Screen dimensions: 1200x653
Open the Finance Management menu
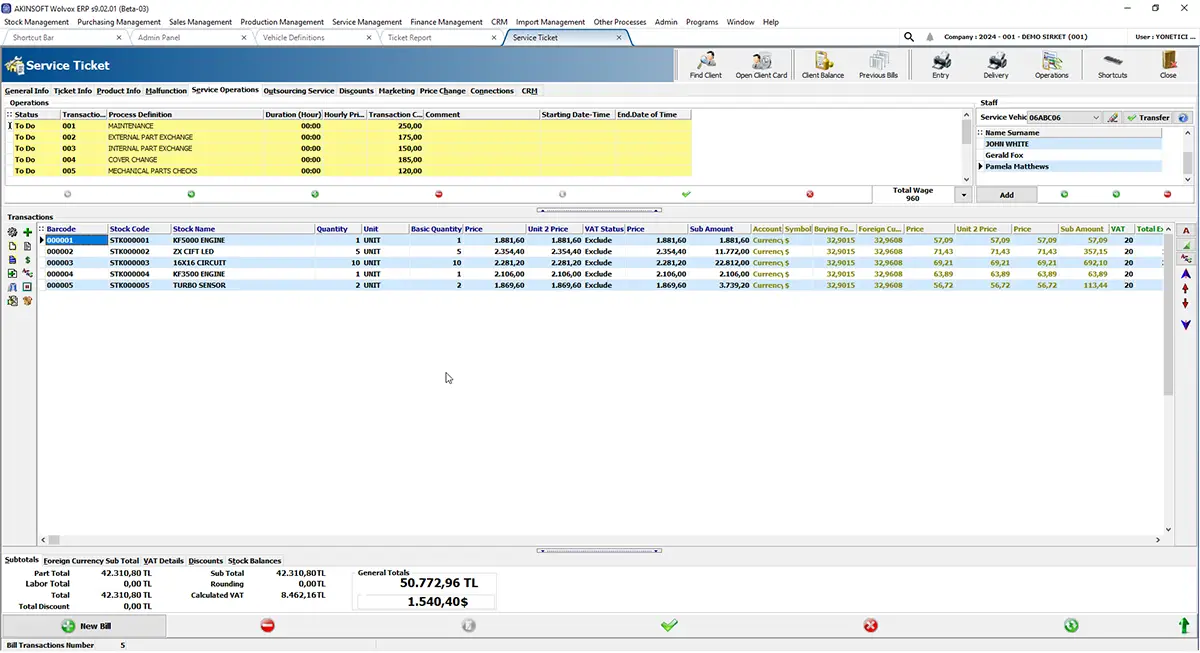[446, 22]
